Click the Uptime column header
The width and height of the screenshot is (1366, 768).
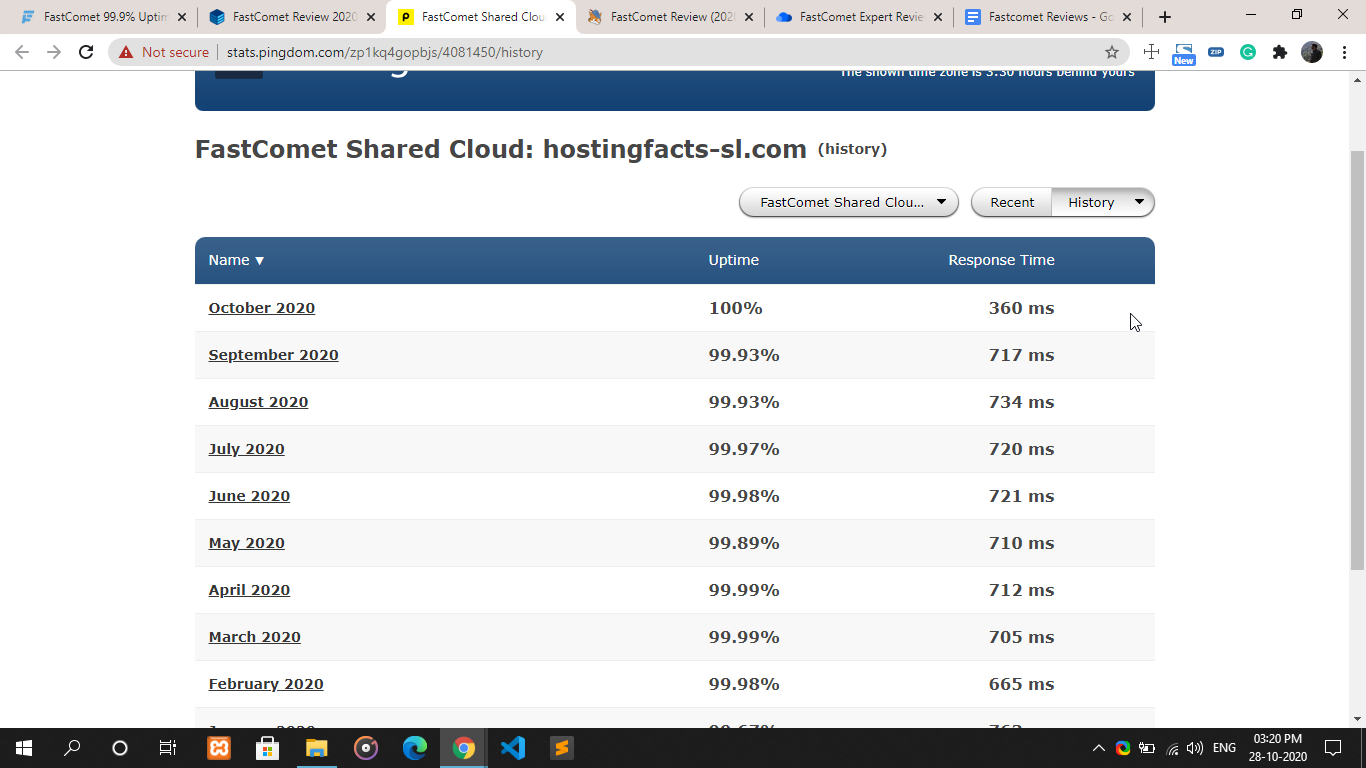734,260
